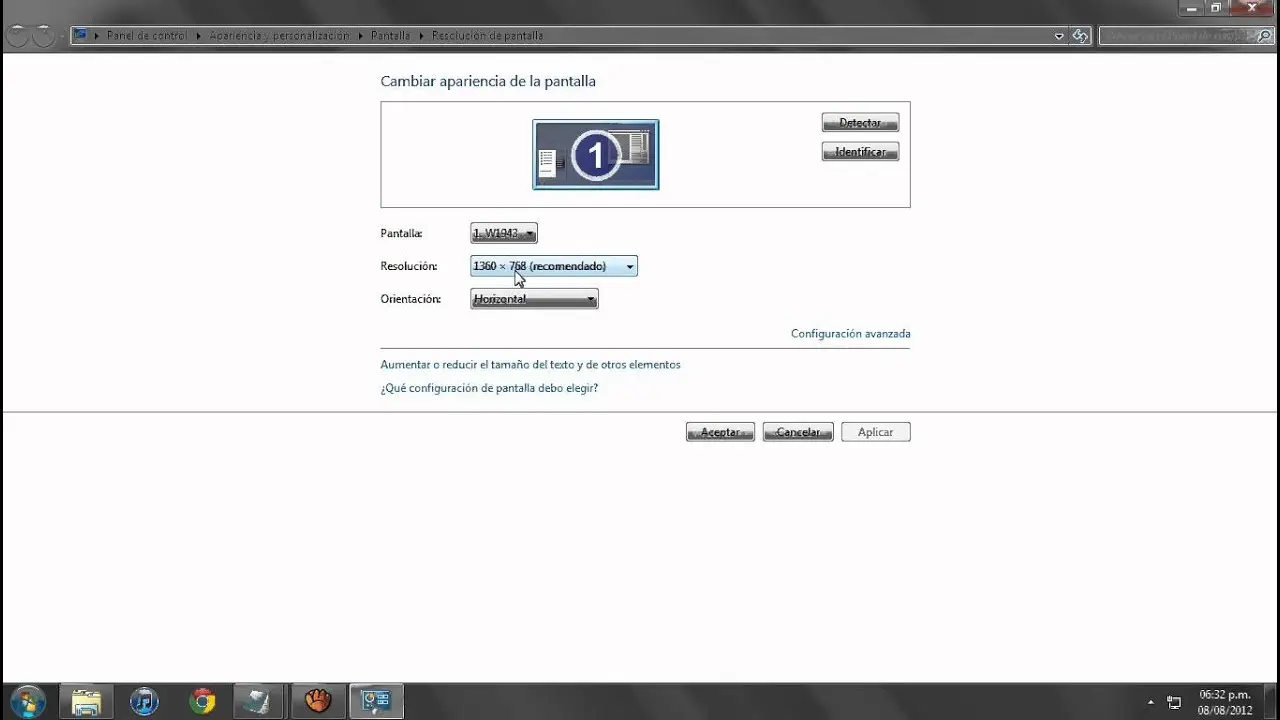This screenshot has height=720, width=1280.
Task: Go back with the navigation arrow
Action: point(17,36)
